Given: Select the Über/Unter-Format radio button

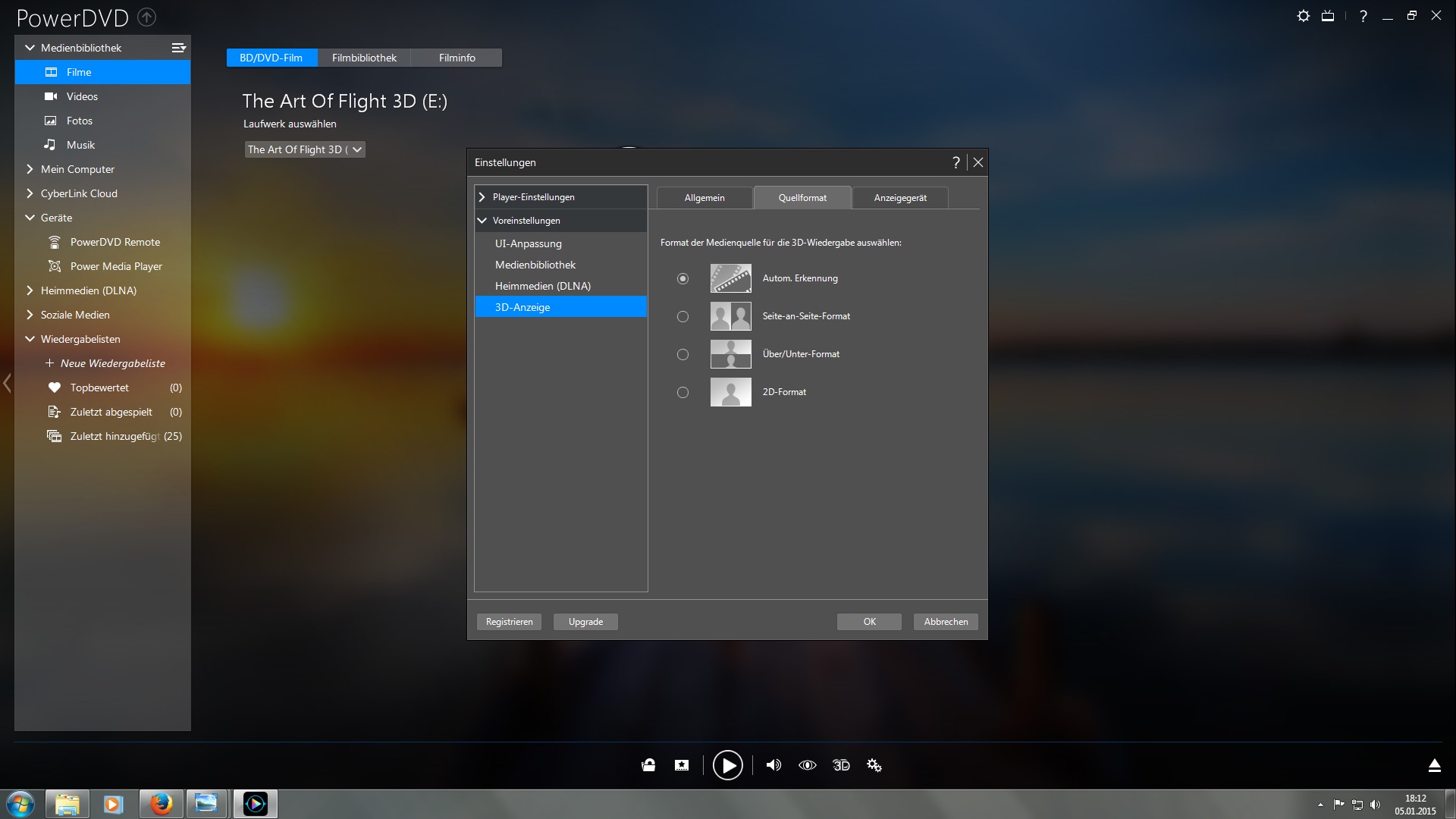Looking at the screenshot, I should click(x=682, y=354).
